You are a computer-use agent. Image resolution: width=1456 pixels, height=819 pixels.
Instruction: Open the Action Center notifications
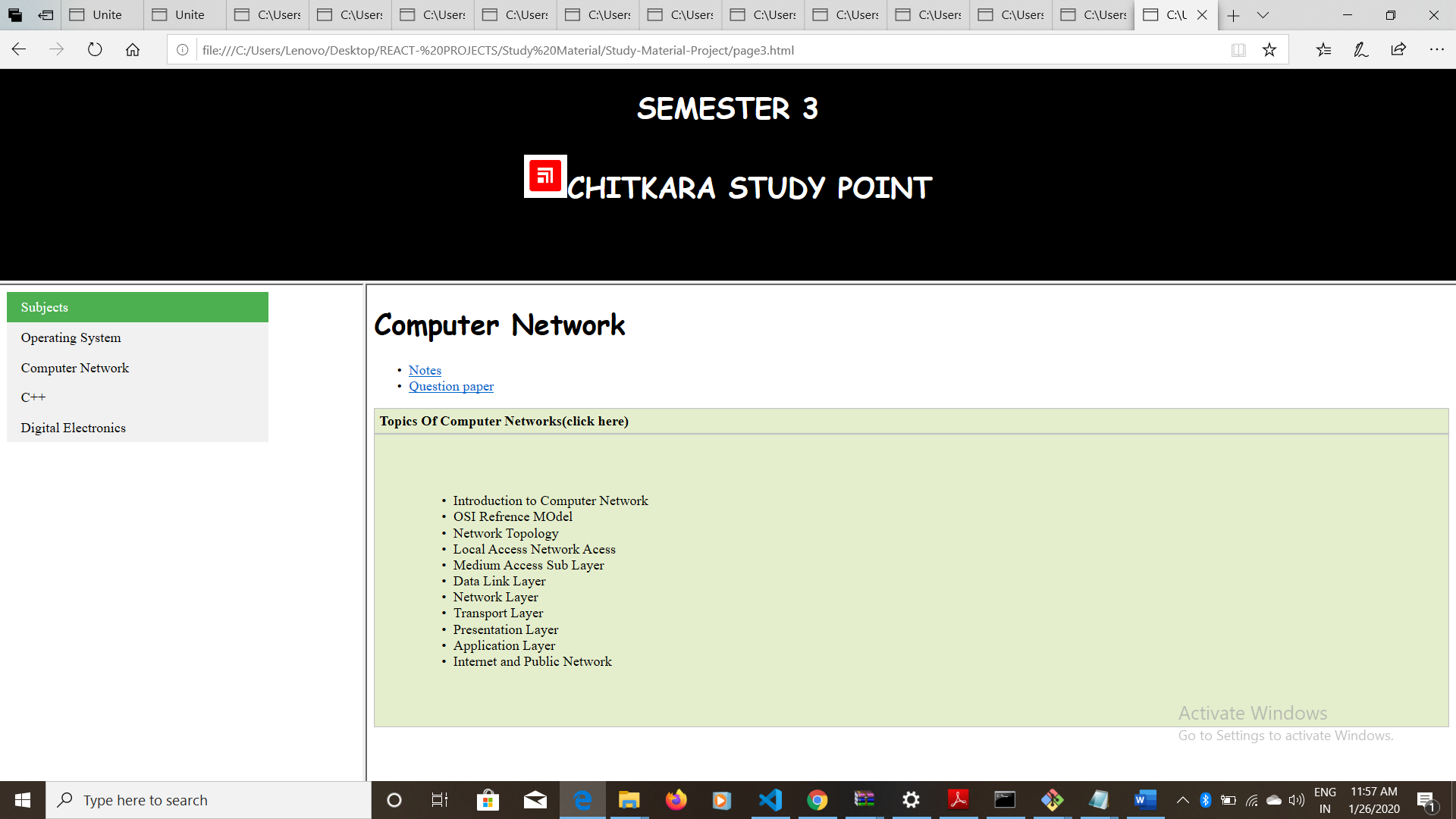click(1426, 800)
